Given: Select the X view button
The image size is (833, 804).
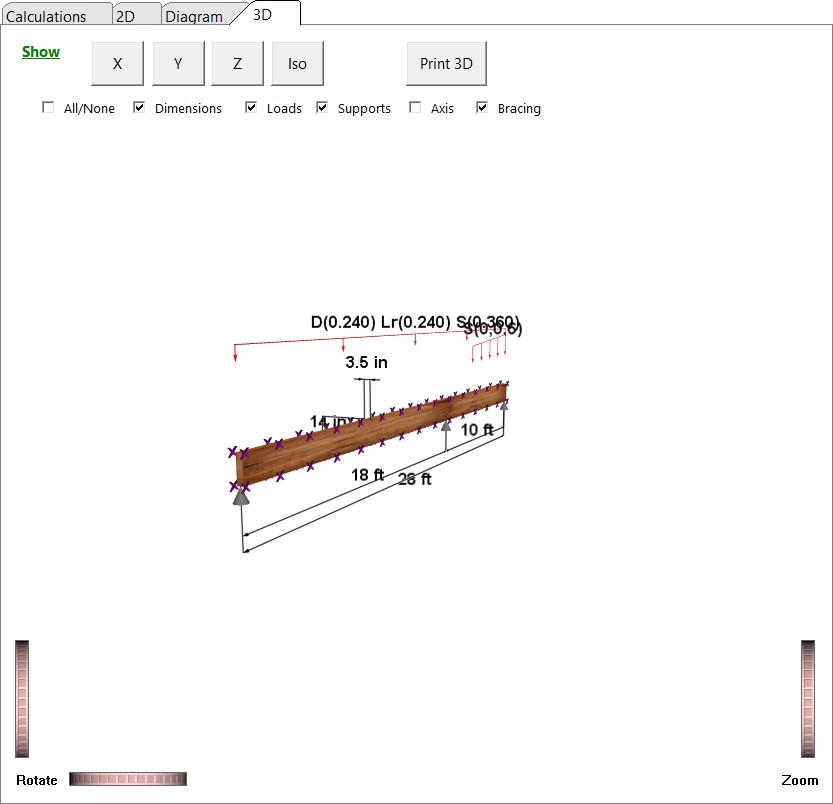Looking at the screenshot, I should coord(117,63).
